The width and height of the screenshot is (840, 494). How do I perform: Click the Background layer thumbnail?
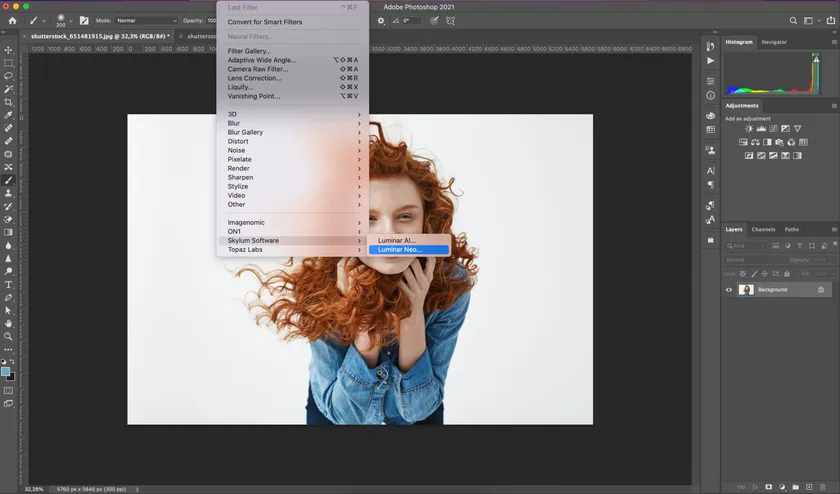coord(746,290)
